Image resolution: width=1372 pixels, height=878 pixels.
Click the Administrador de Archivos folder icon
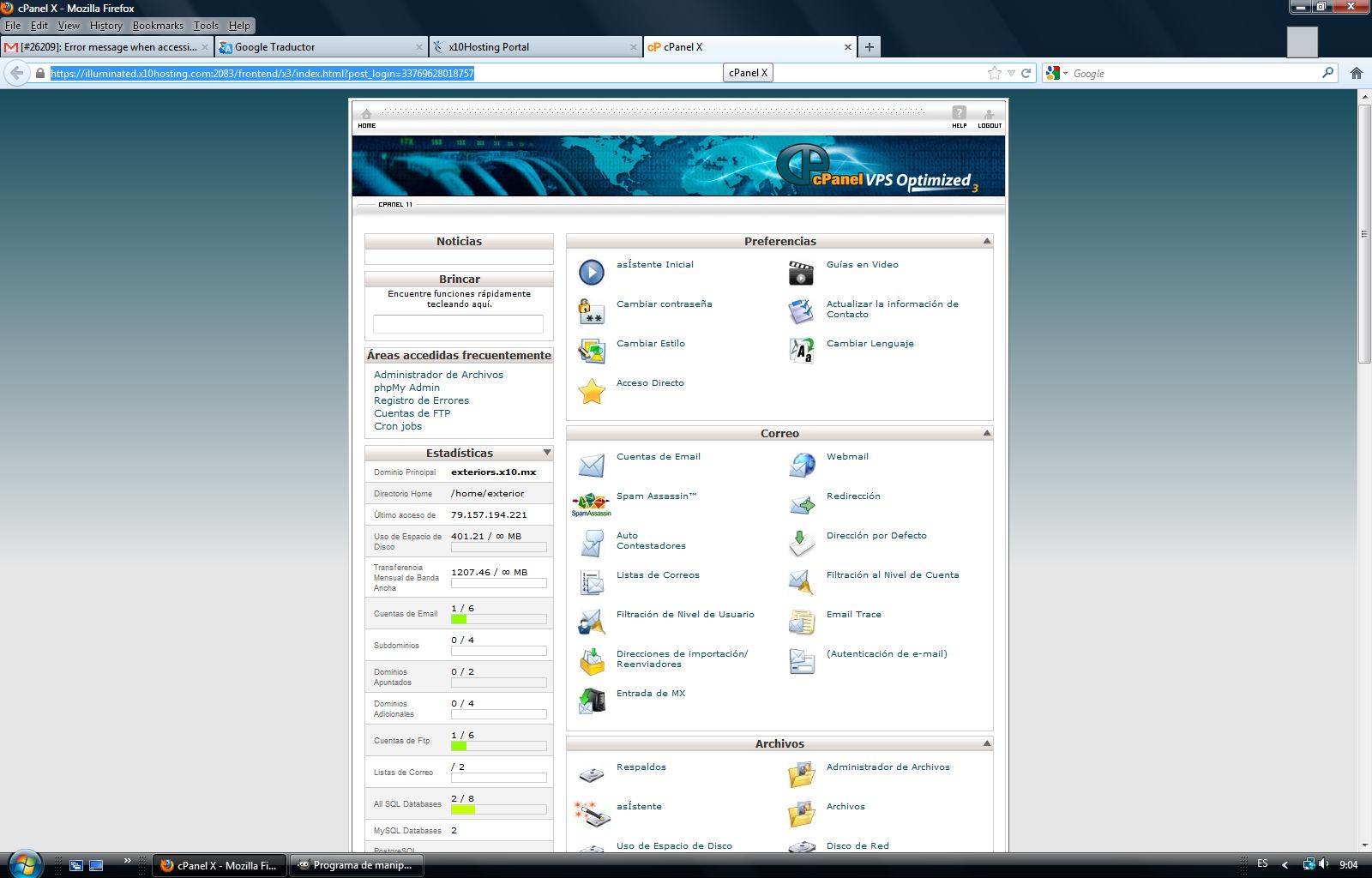tap(801, 775)
